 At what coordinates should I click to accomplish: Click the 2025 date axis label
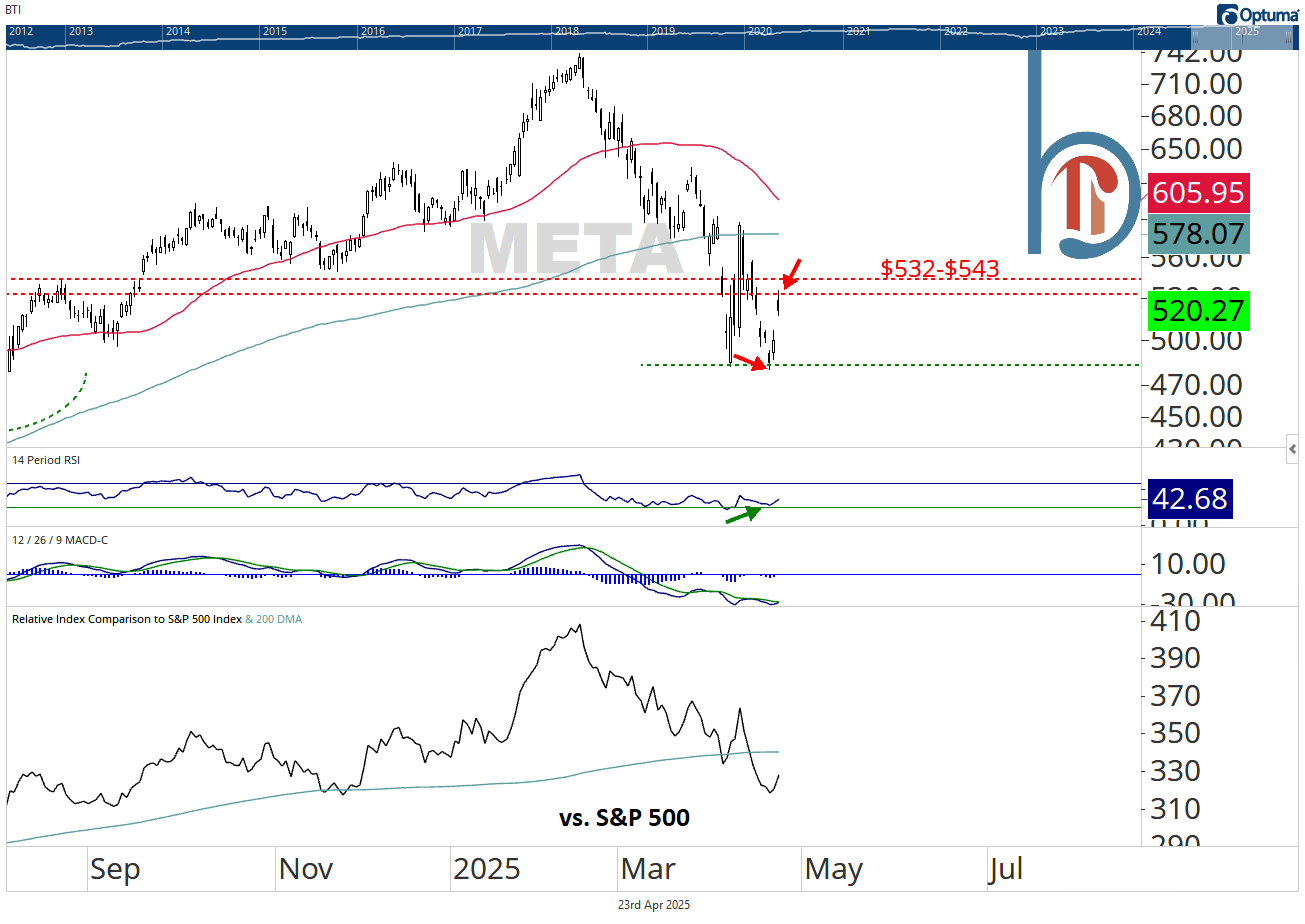tap(486, 869)
